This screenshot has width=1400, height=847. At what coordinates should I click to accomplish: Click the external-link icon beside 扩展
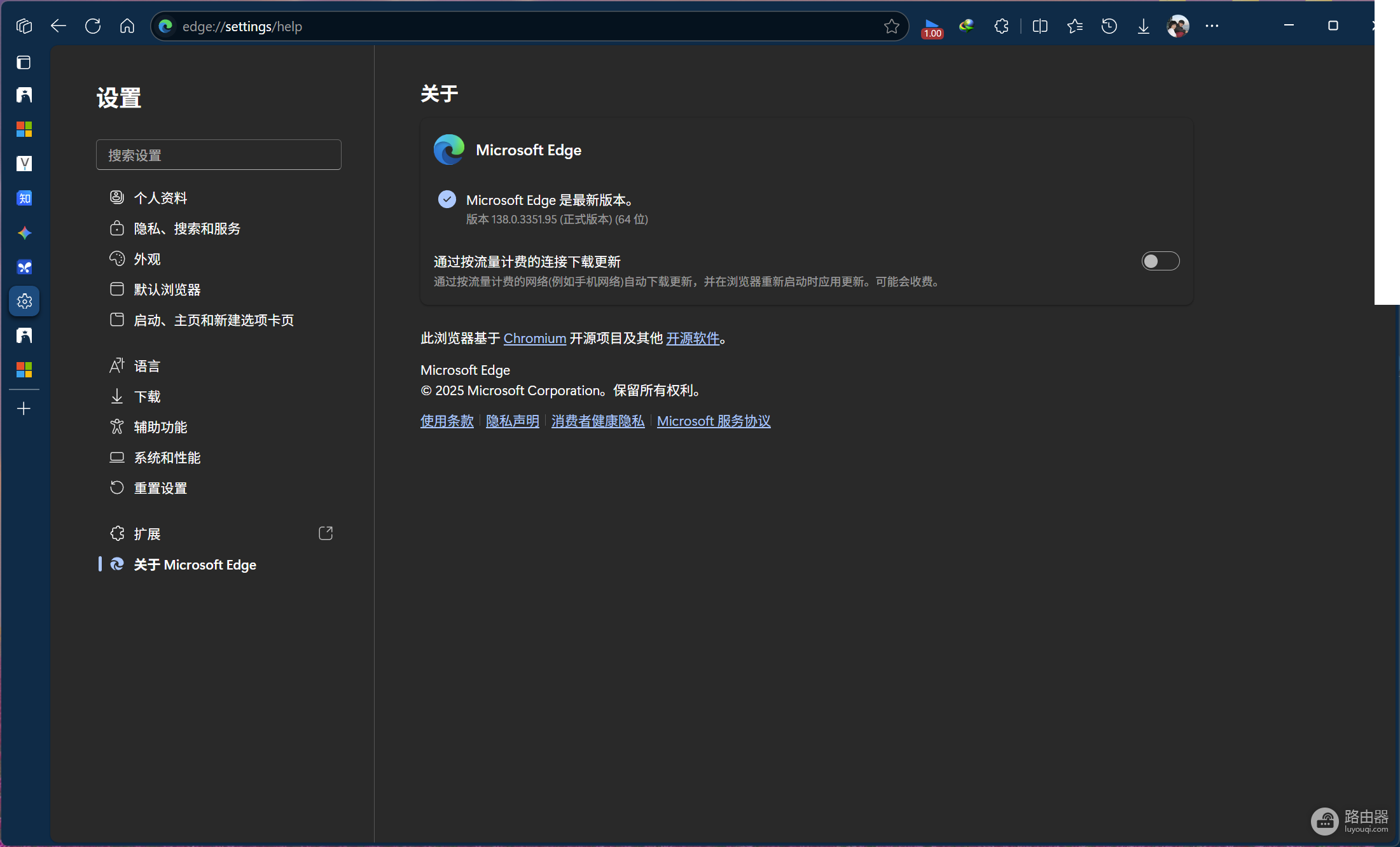[326, 533]
